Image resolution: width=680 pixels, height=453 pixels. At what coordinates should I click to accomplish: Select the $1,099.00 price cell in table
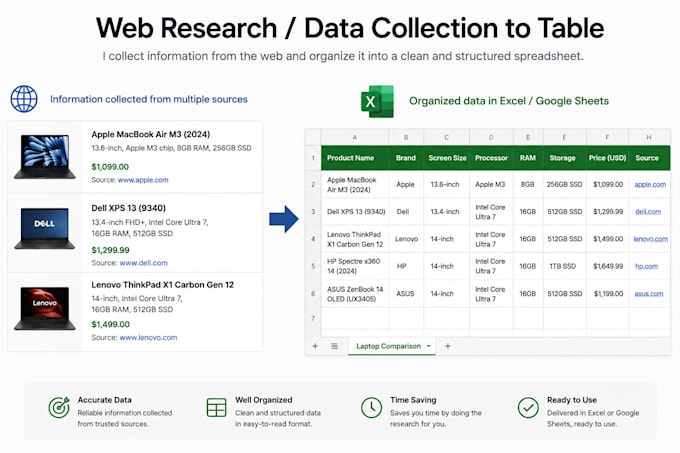tap(607, 184)
